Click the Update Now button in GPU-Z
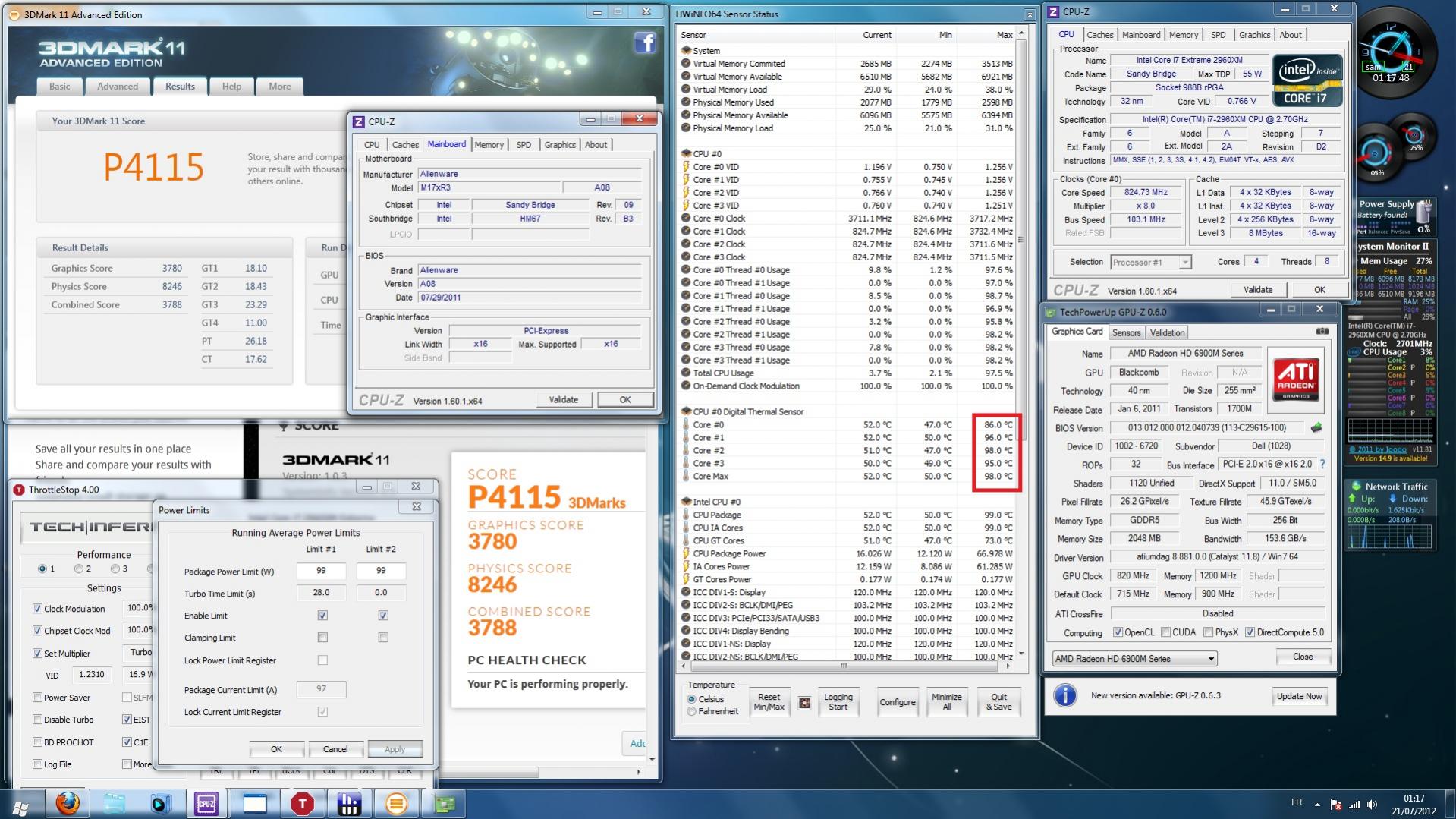Image resolution: width=1456 pixels, height=819 pixels. click(x=1299, y=696)
